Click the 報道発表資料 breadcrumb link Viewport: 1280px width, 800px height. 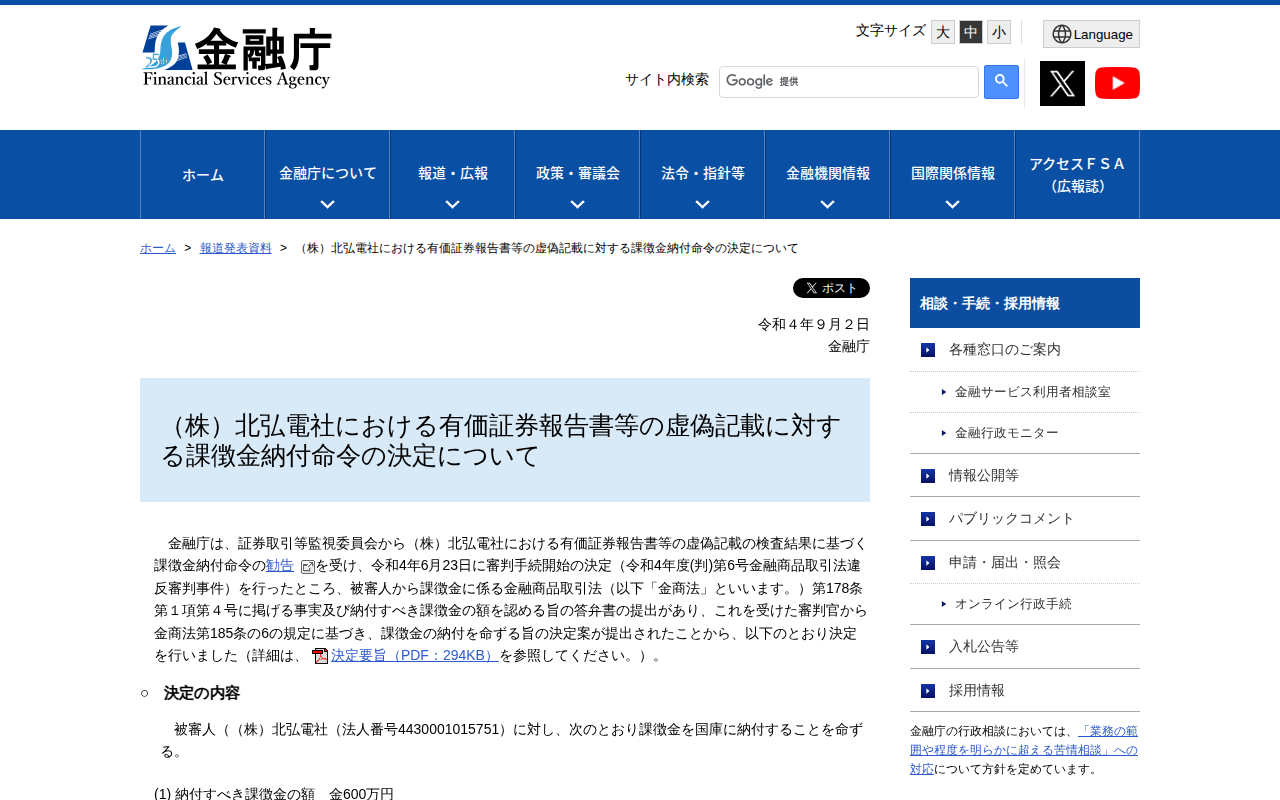pyautogui.click(x=236, y=248)
